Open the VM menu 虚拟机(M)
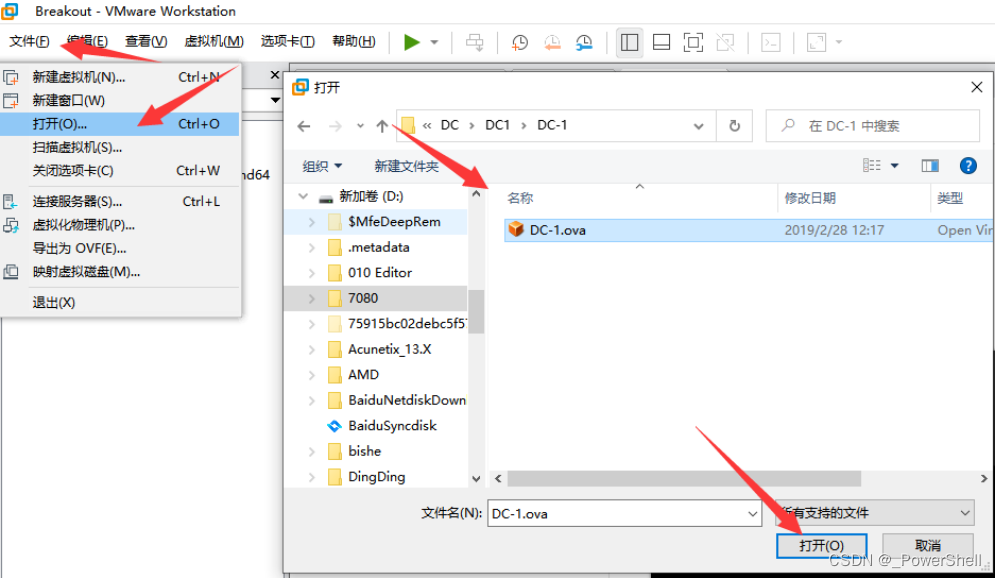This screenshot has width=996, height=578. (x=214, y=41)
